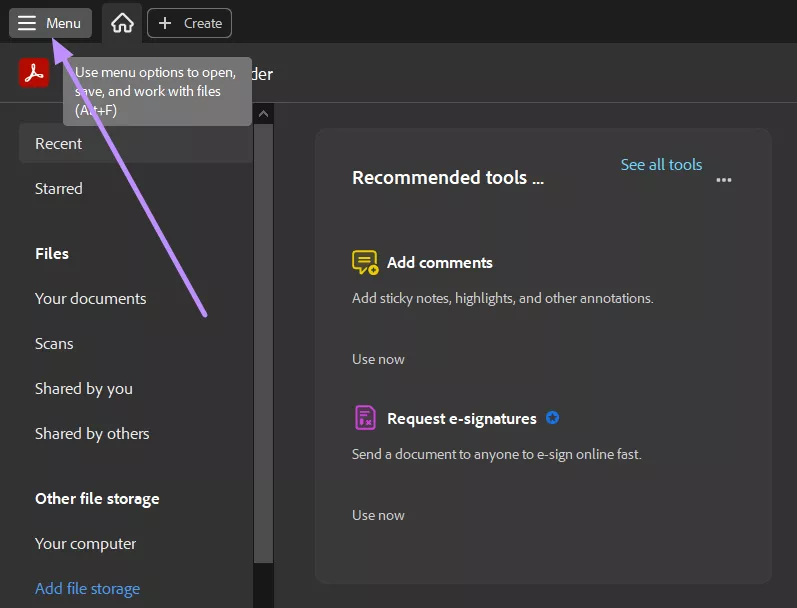View files Shared by others
The width and height of the screenshot is (797, 608).
(92, 434)
